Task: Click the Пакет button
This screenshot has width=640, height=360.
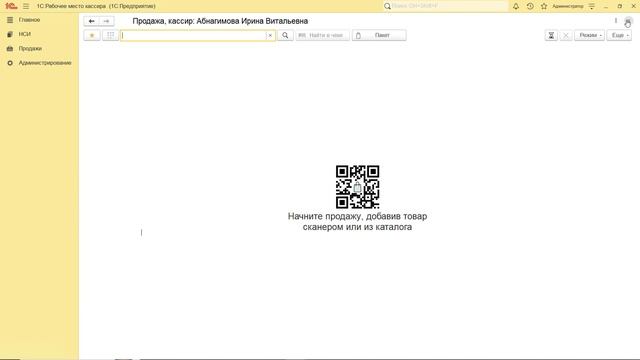Action: click(379, 36)
